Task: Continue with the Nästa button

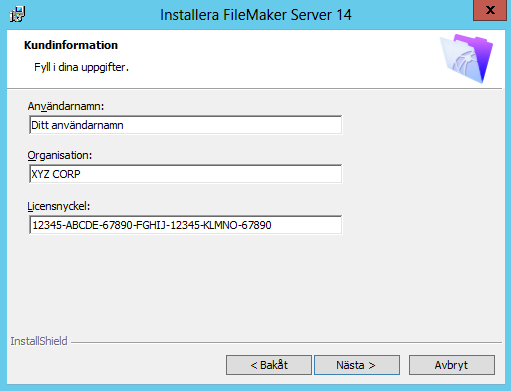Action: pyautogui.click(x=357, y=365)
